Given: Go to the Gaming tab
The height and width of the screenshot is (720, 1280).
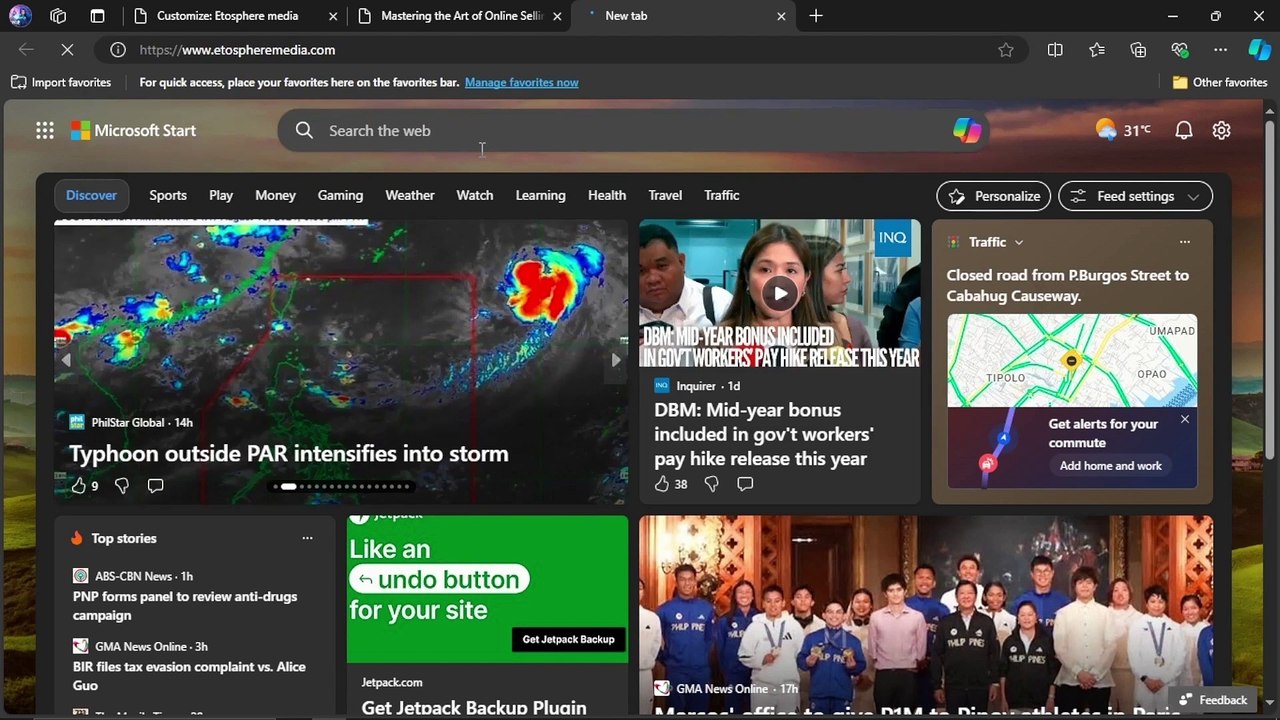Looking at the screenshot, I should click(x=340, y=195).
